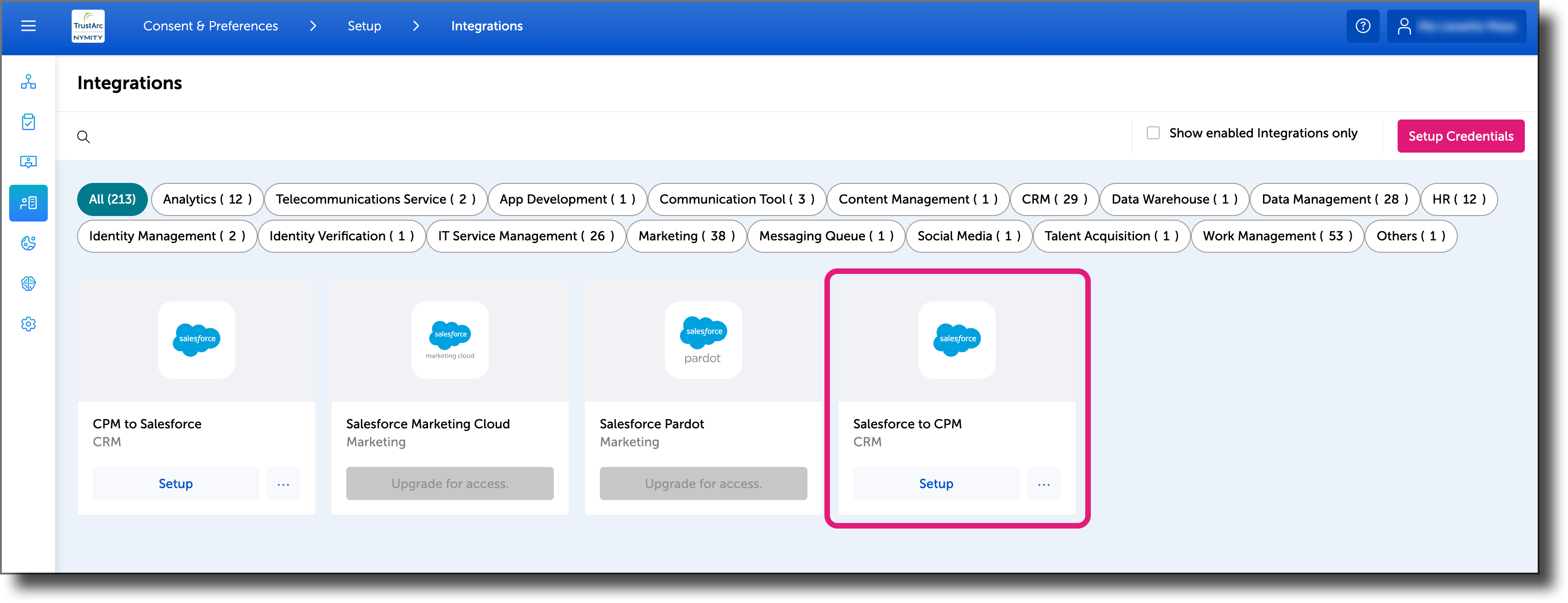This screenshot has width=1568, height=603.
Task: Click the settings gear sidebar icon
Action: [28, 324]
